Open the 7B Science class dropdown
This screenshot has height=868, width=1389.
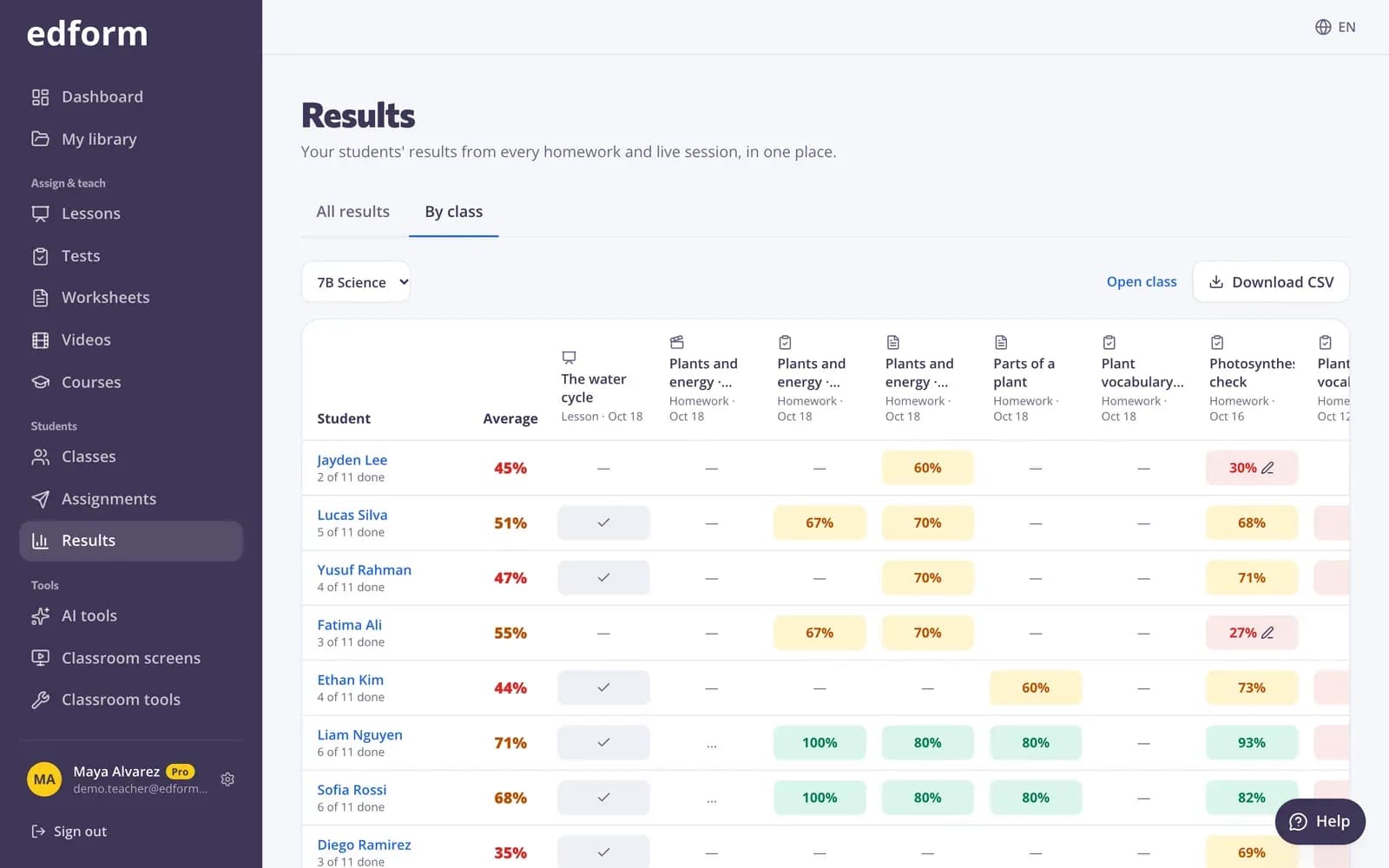coord(356,282)
